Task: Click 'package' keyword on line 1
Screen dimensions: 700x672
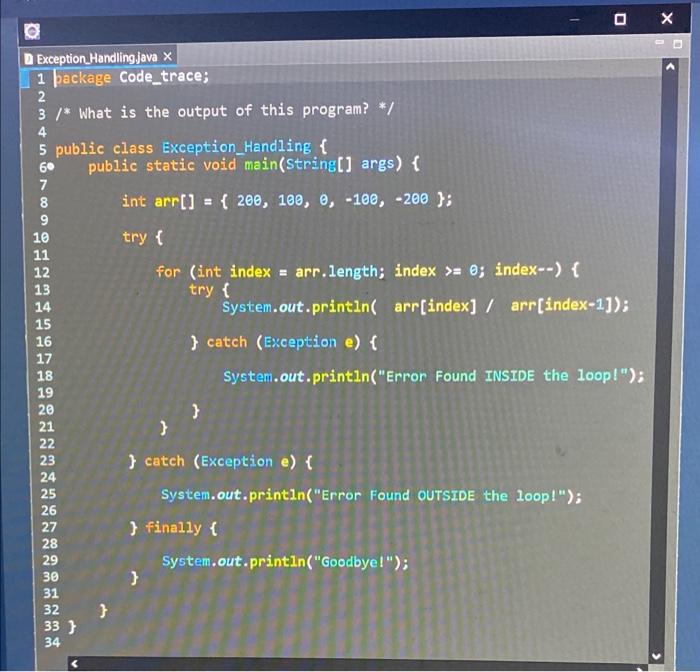Action: [83, 78]
